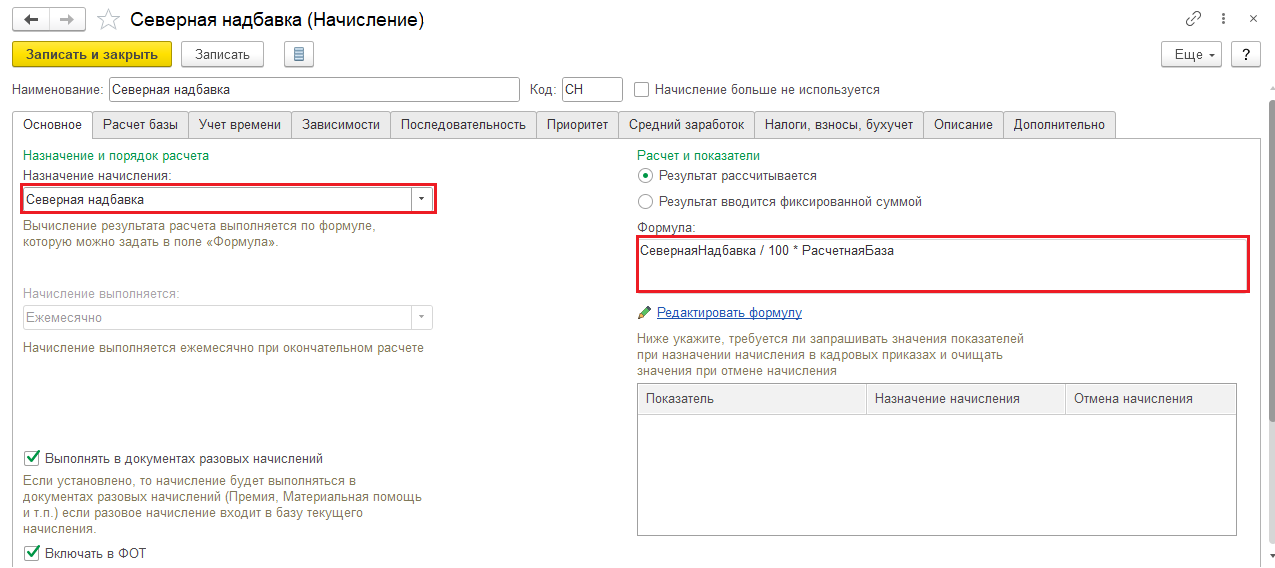This screenshot has height=568, width=1275.
Task: Open the vertical dots options menu
Action: pyautogui.click(x=1223, y=19)
